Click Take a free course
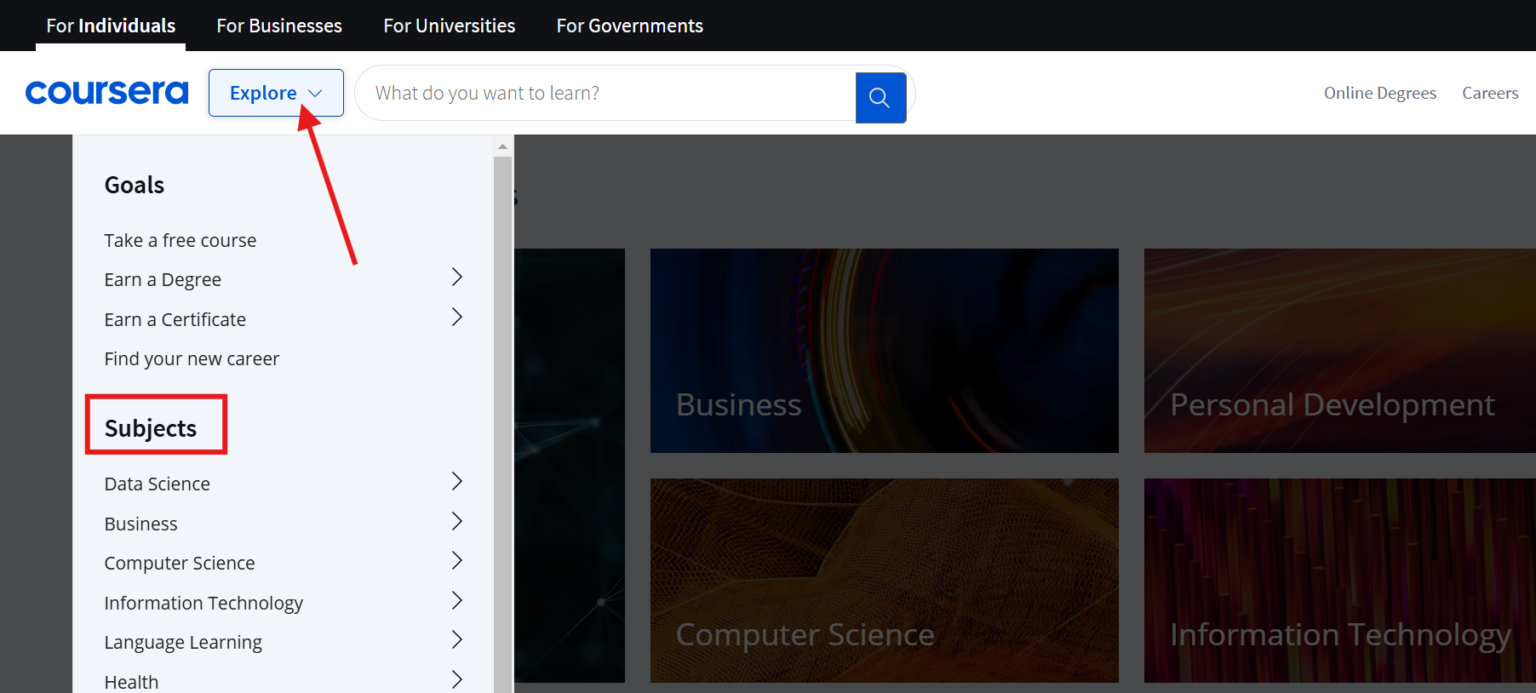Image resolution: width=1536 pixels, height=693 pixels. coord(180,239)
